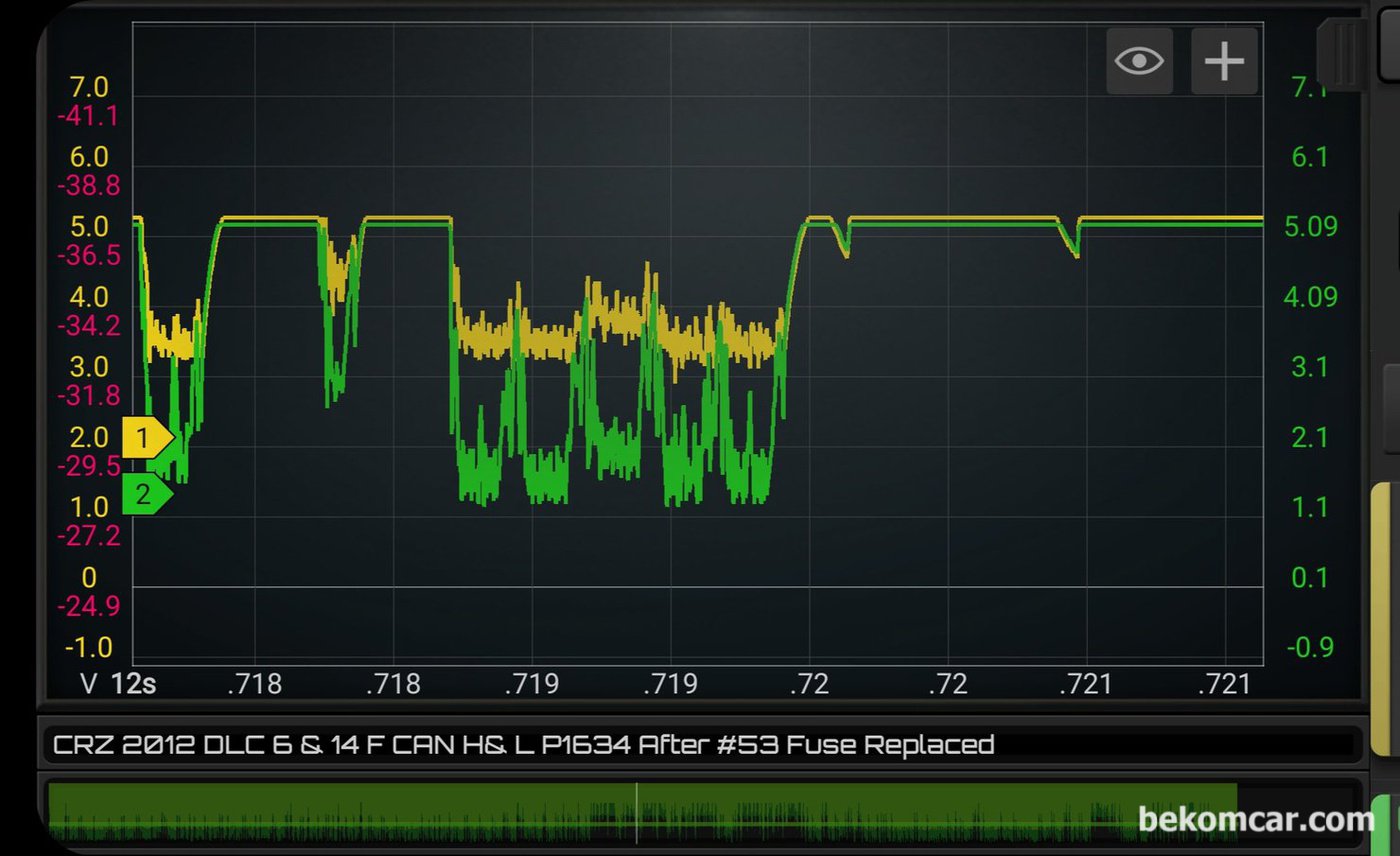Image resolution: width=1400 pixels, height=856 pixels.
Task: Select the green 5.09 right axis value
Action: click(x=1310, y=227)
